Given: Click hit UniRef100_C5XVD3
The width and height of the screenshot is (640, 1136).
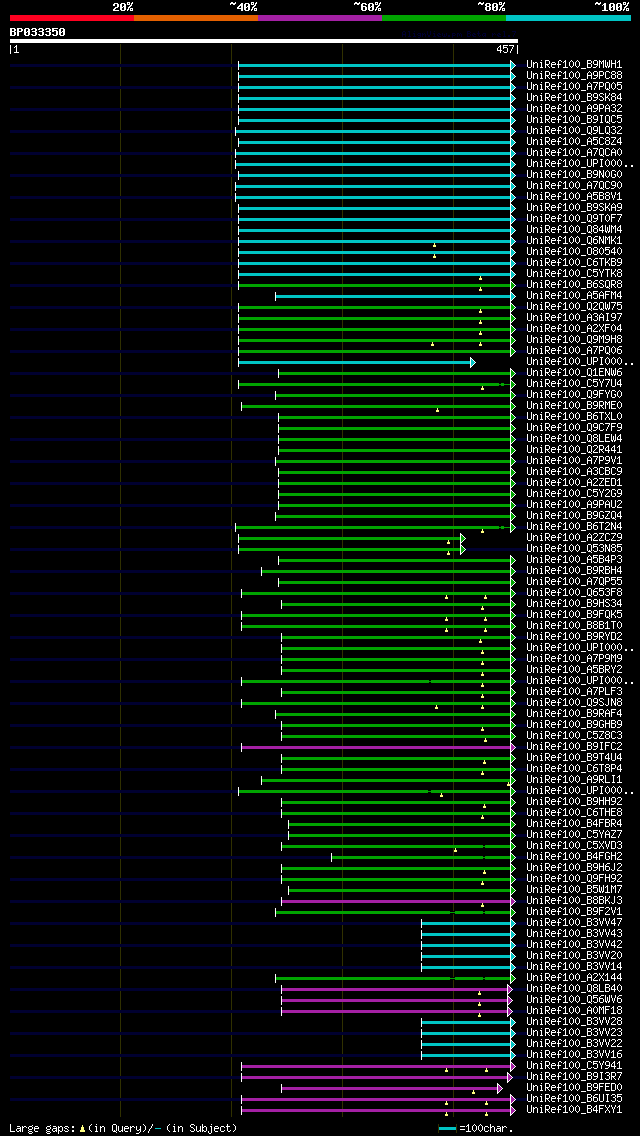Looking at the screenshot, I should coord(574,846).
